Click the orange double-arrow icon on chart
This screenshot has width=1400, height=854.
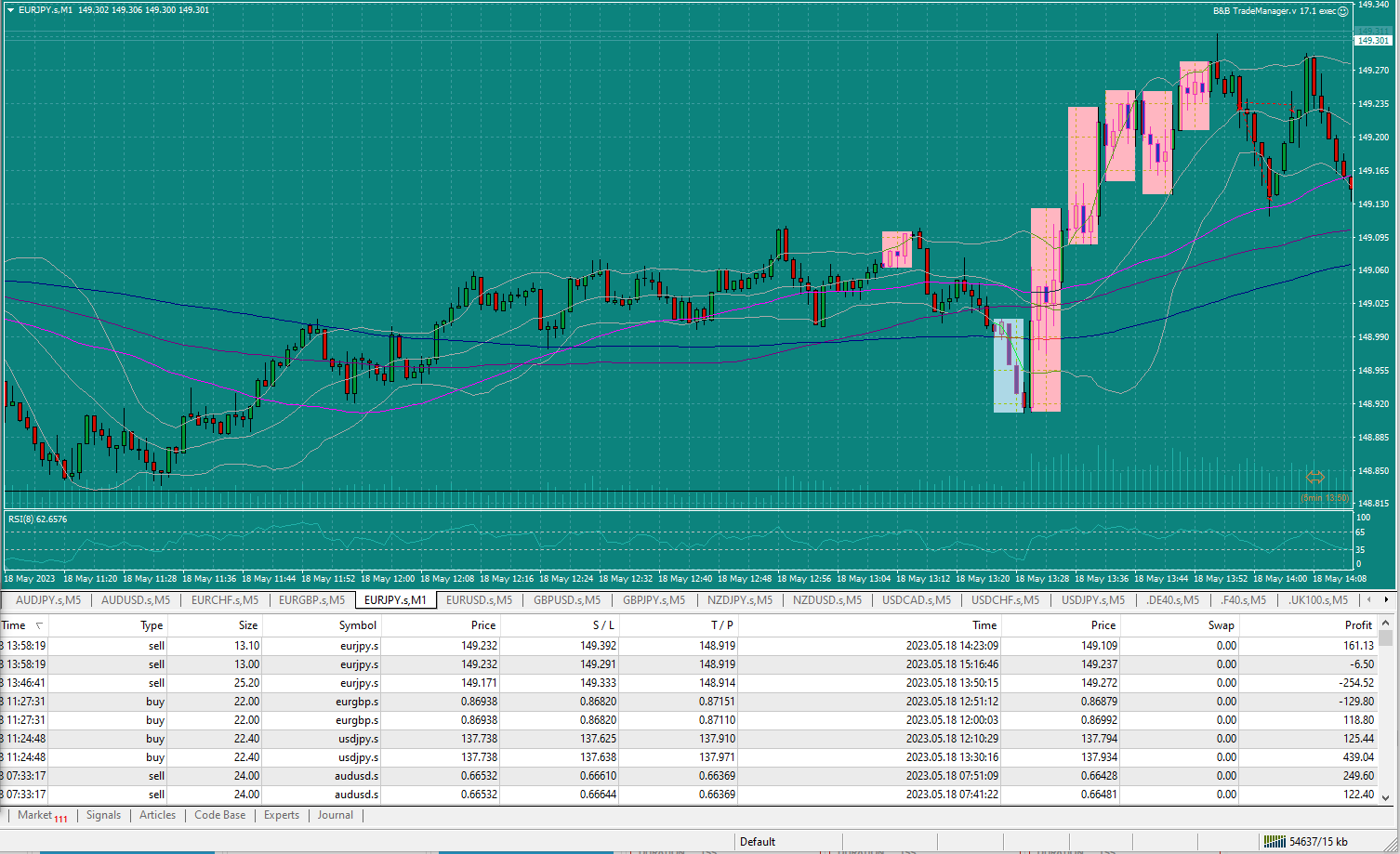(1315, 478)
